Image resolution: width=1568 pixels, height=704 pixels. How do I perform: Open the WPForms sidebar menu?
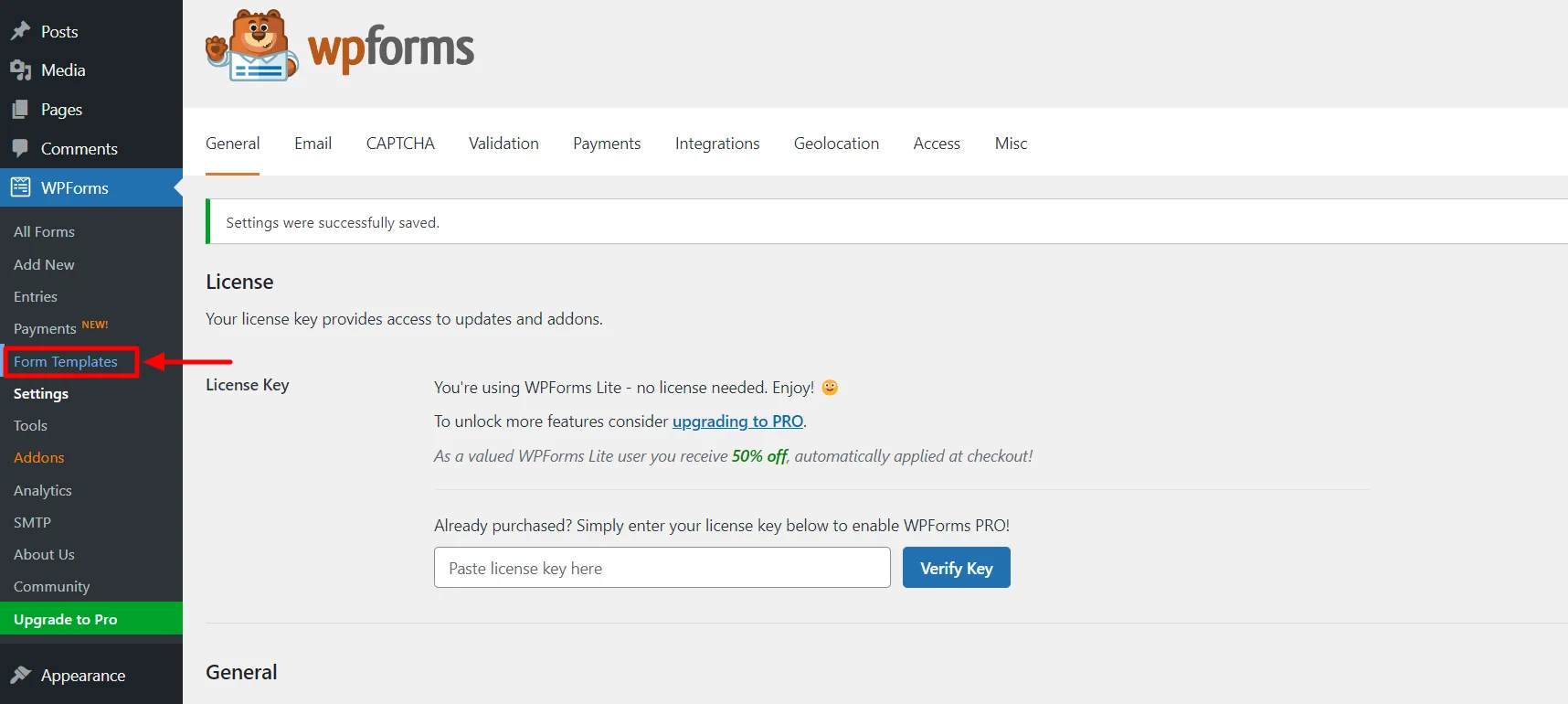[91, 187]
